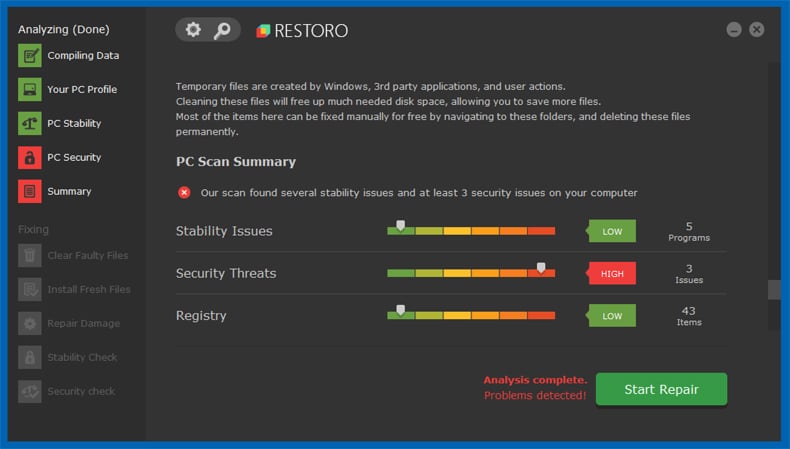Screen dimensions: 790x449
Task: Click the Registry slider handle
Action: click(x=401, y=310)
